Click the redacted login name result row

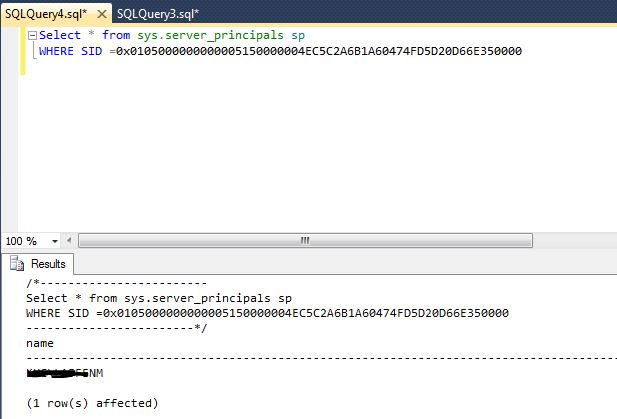pos(64,373)
